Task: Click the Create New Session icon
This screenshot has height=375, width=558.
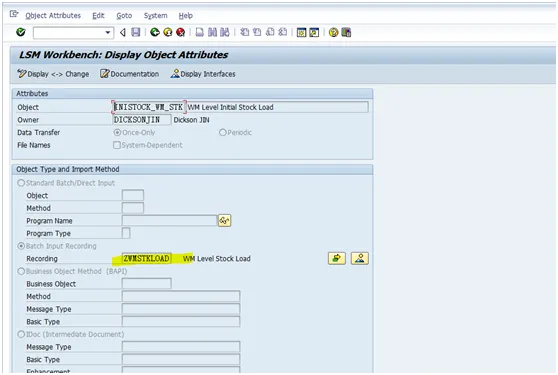Action: [x=301, y=32]
